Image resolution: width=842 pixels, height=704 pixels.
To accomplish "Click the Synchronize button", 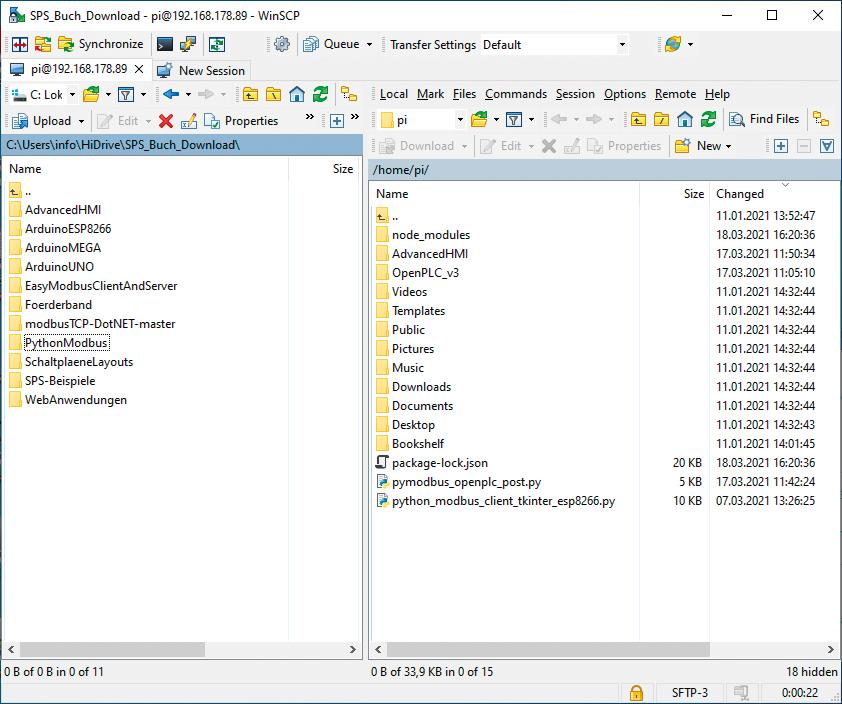I will [100, 44].
